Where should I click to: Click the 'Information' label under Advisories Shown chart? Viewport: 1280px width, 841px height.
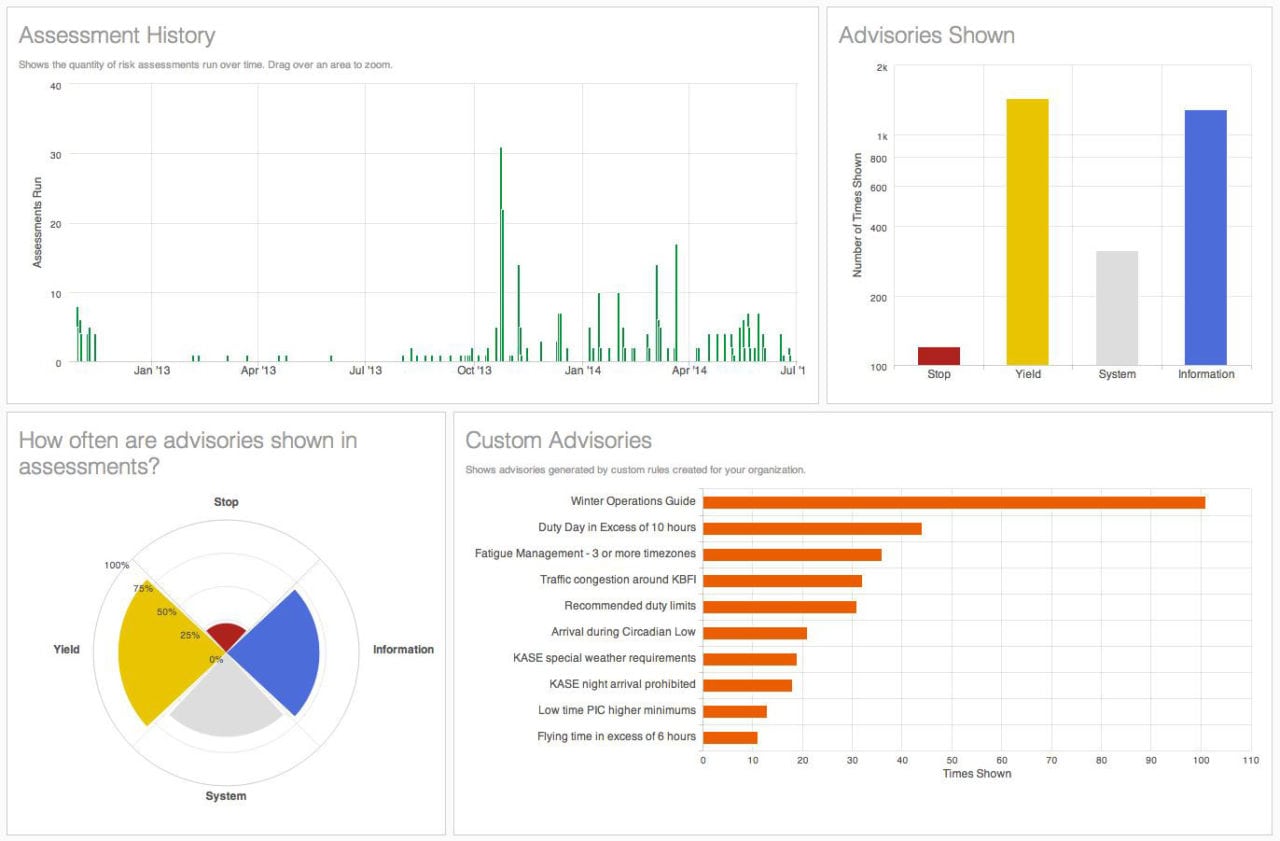(x=1206, y=374)
